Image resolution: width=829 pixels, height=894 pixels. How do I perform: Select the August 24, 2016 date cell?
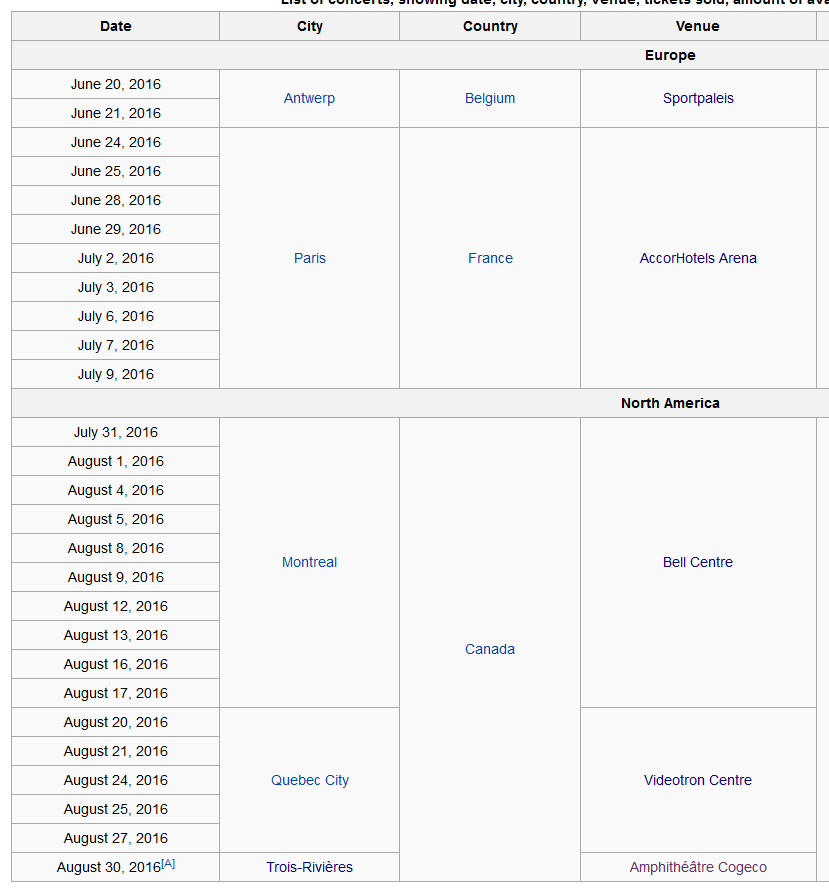[116, 781]
